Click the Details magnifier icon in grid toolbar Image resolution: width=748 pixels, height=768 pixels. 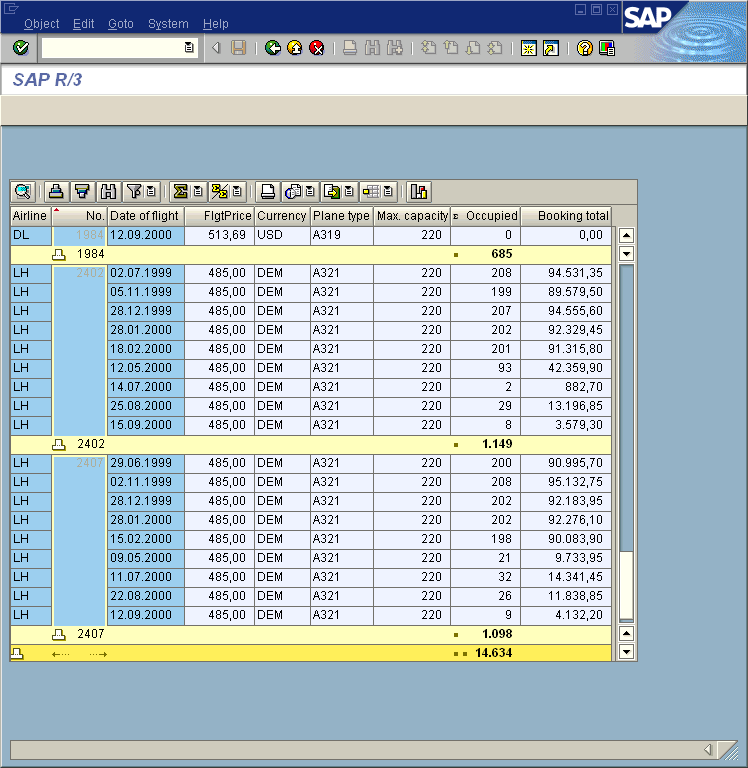(23, 192)
